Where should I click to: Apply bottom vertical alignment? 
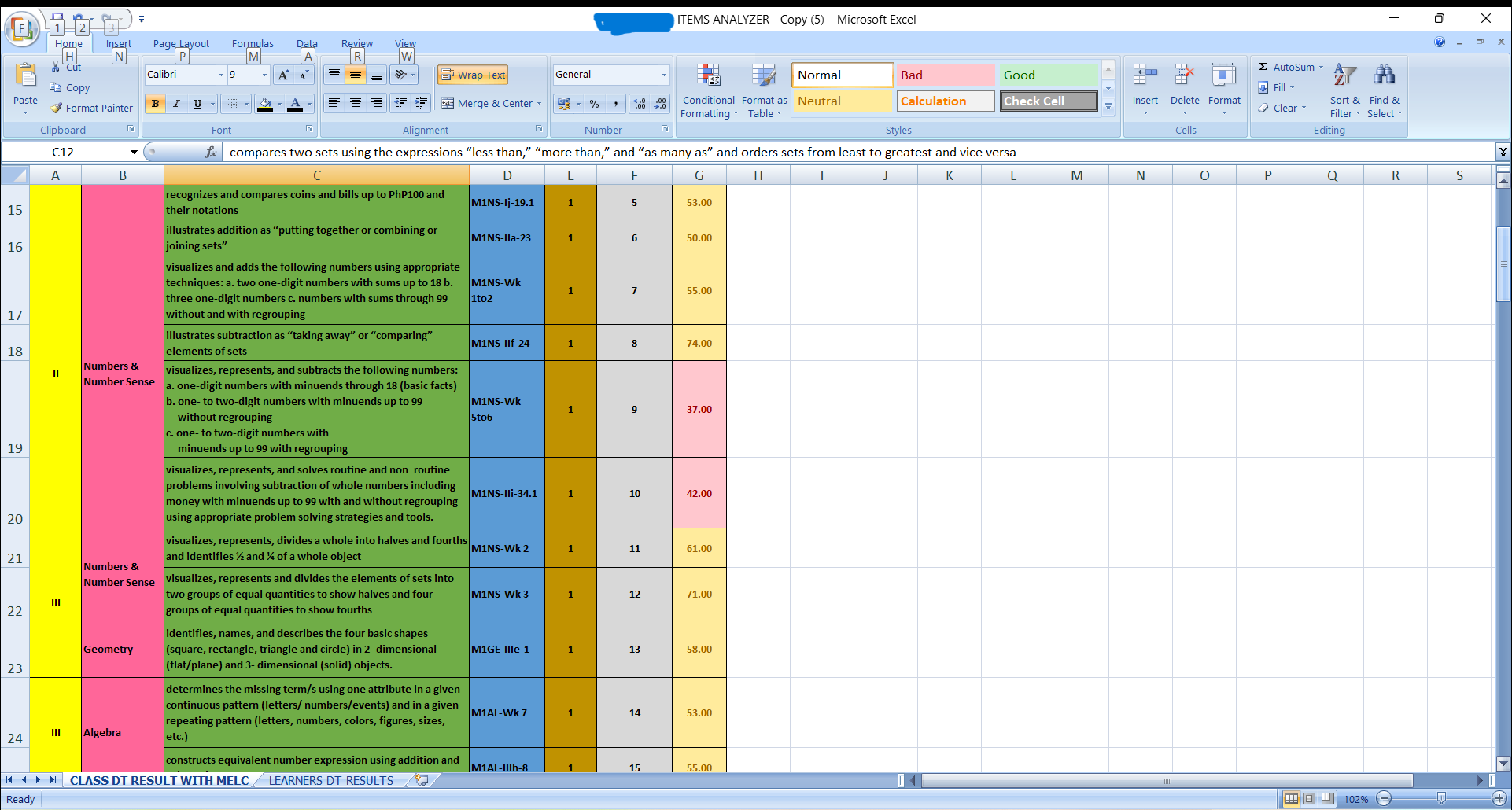point(377,75)
